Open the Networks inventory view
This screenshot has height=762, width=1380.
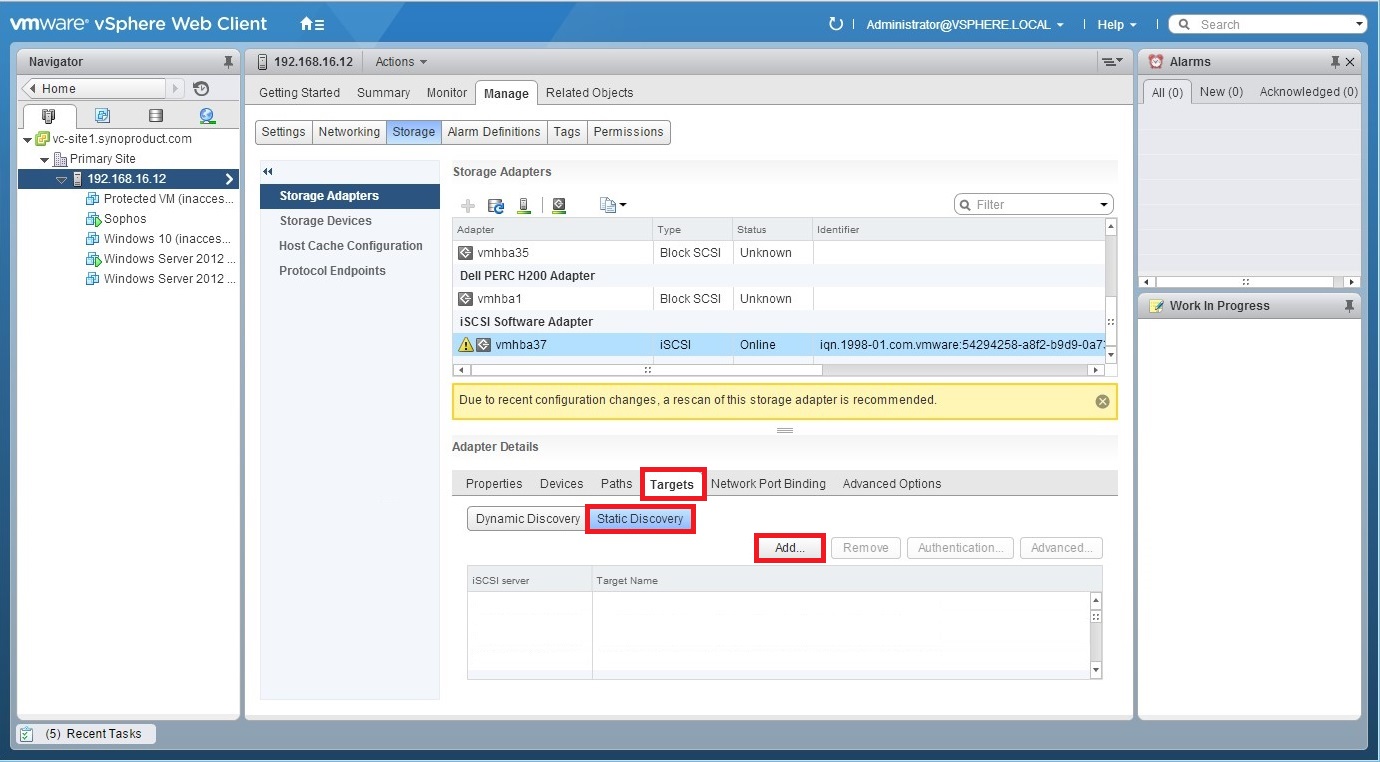coord(207,116)
